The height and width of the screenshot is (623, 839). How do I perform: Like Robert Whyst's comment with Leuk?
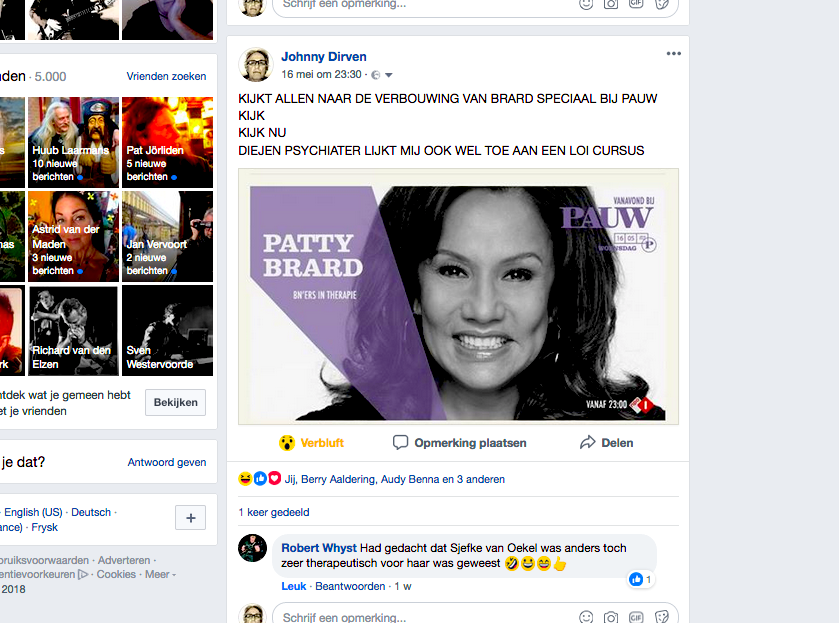294,586
